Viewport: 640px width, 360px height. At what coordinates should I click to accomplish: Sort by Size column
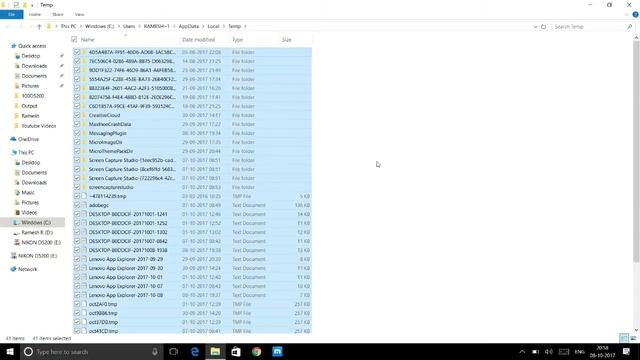tap(287, 40)
